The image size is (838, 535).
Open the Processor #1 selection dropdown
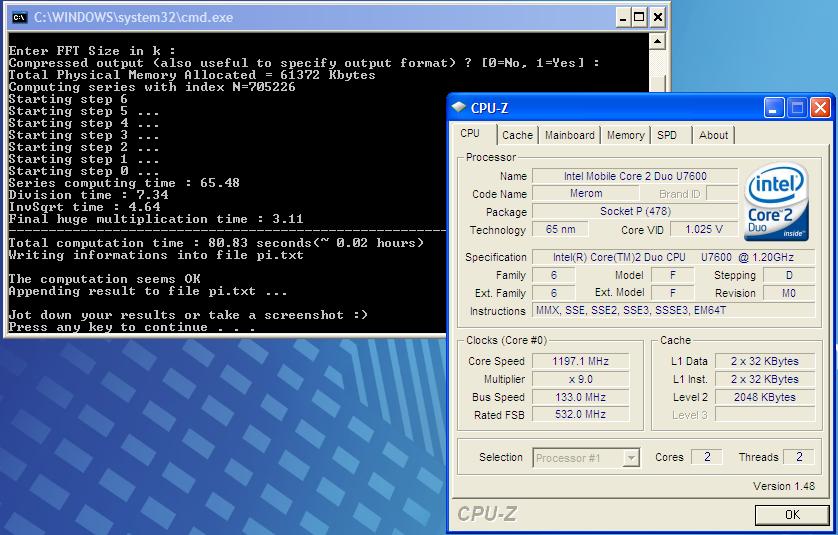click(x=631, y=458)
